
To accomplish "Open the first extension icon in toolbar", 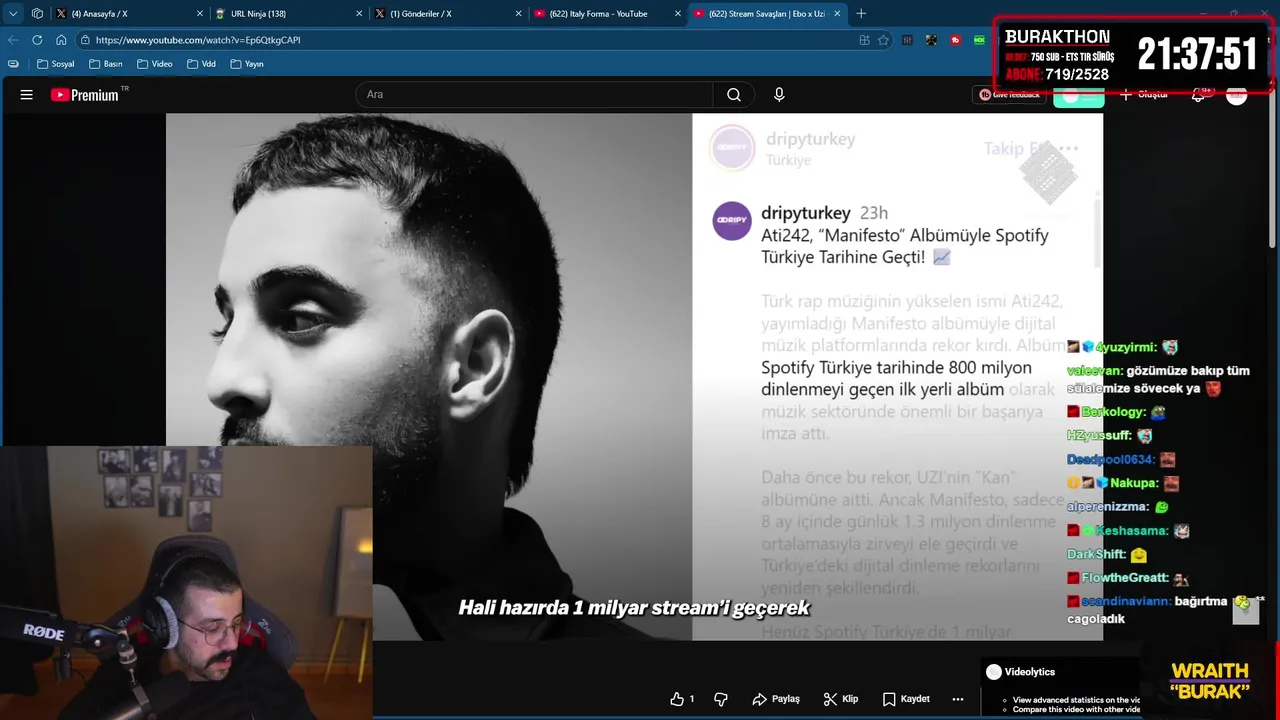I will click(907, 40).
